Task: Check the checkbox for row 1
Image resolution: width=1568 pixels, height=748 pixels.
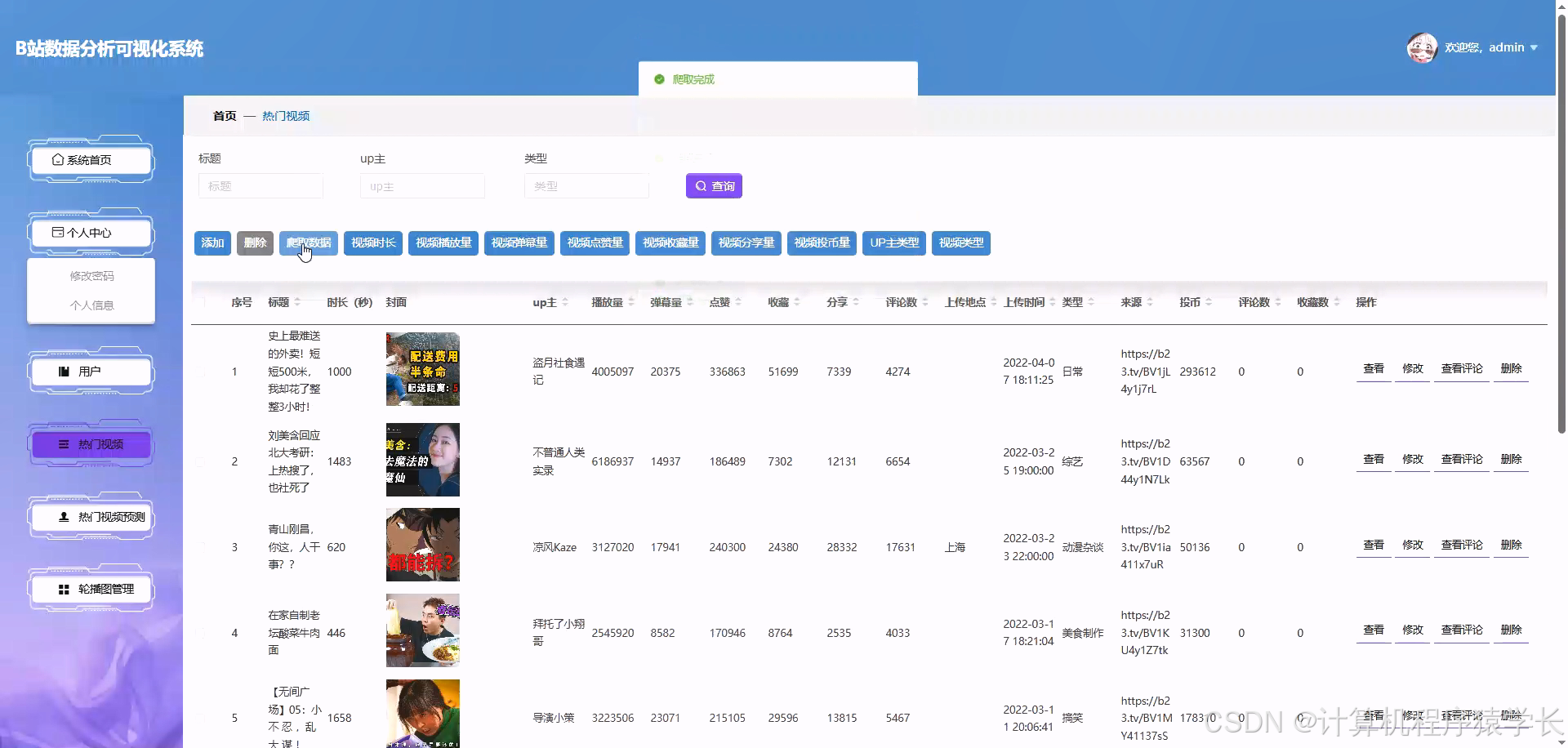Action: [x=201, y=372]
